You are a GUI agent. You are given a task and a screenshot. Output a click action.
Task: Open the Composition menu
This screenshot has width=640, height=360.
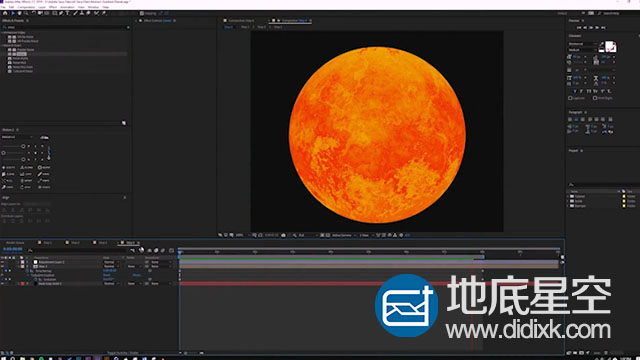tap(26, 7)
